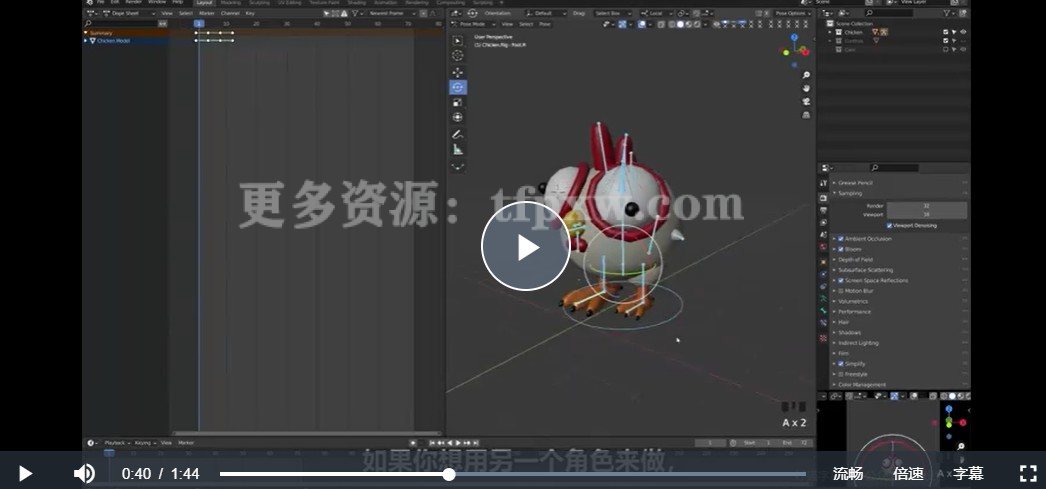Click timeline play animation button
This screenshot has width=1046, height=489.
458,443
